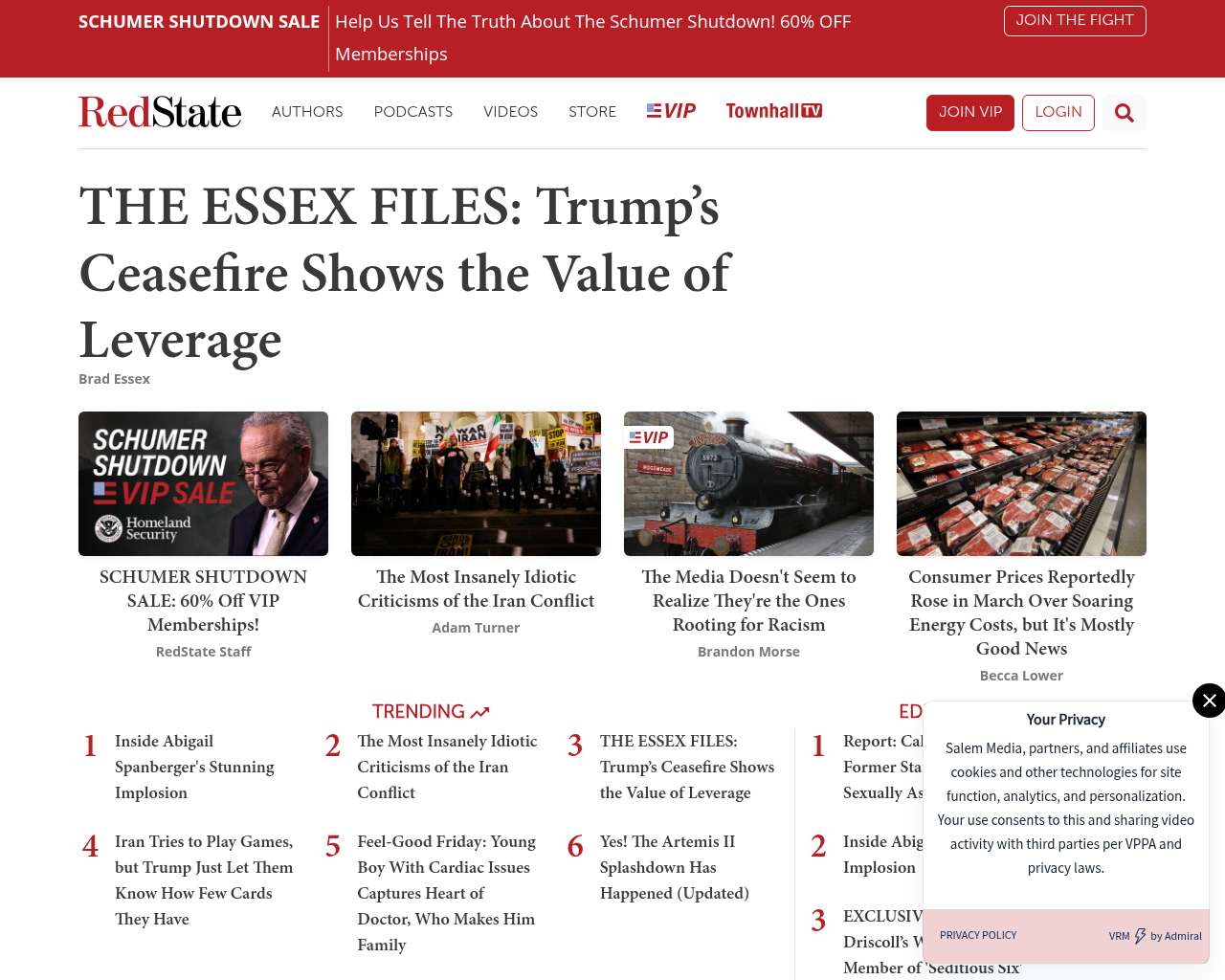Click the JOIN VIP button
The height and width of the screenshot is (980, 1225).
tap(970, 113)
